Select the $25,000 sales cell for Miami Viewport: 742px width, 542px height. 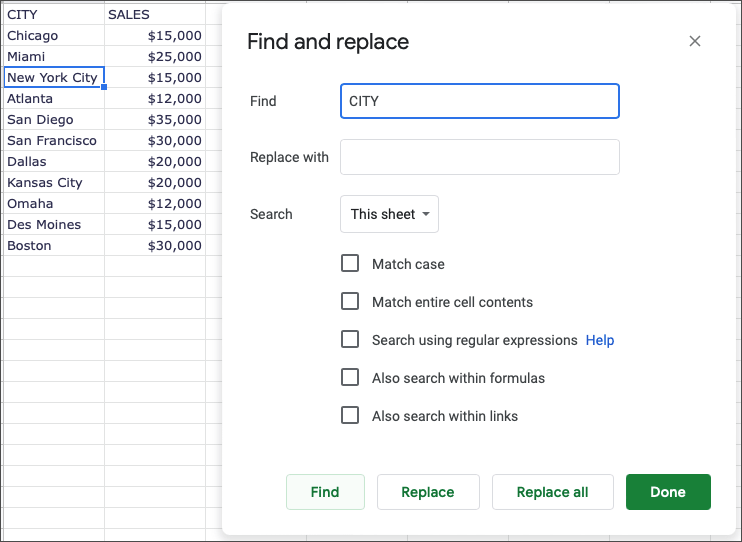(155, 56)
